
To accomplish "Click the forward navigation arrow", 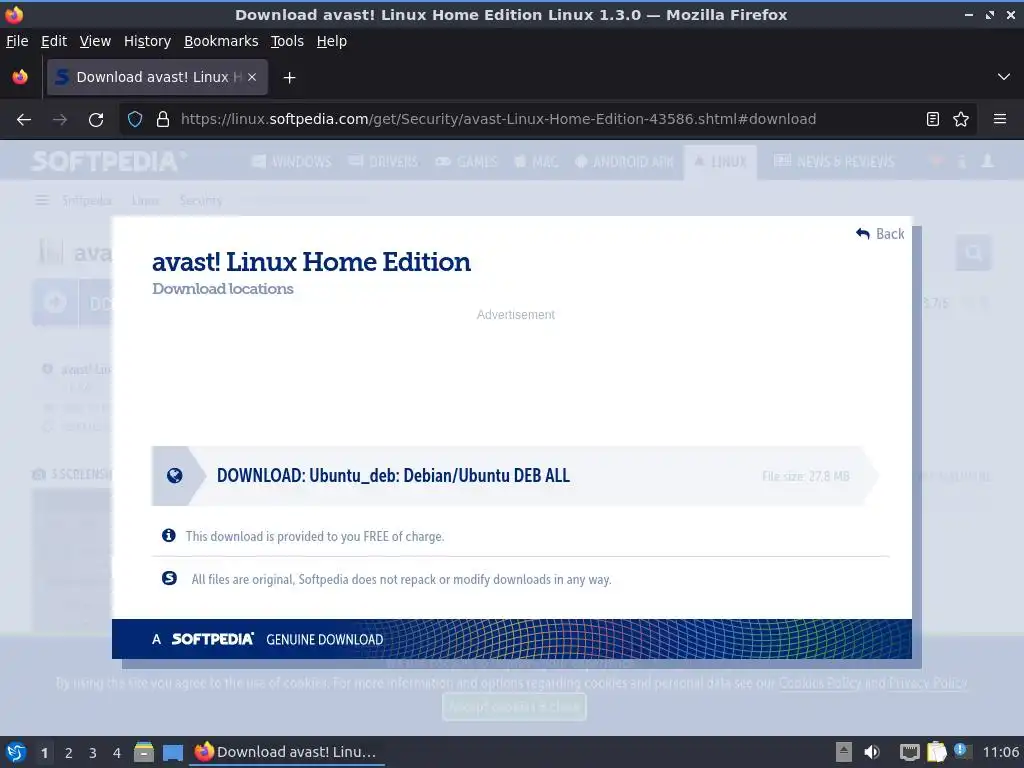I will tap(60, 120).
